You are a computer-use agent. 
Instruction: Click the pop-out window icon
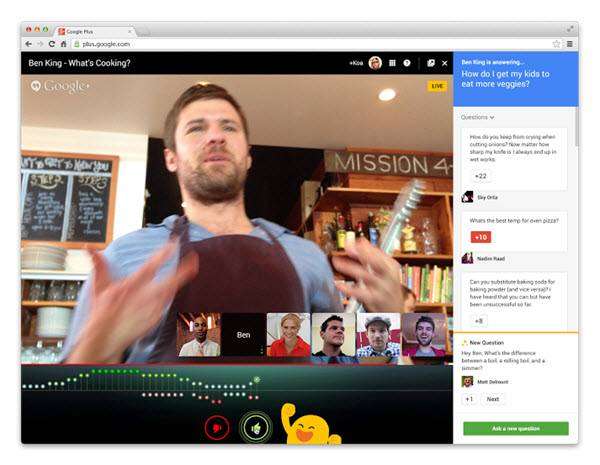pyautogui.click(x=431, y=63)
